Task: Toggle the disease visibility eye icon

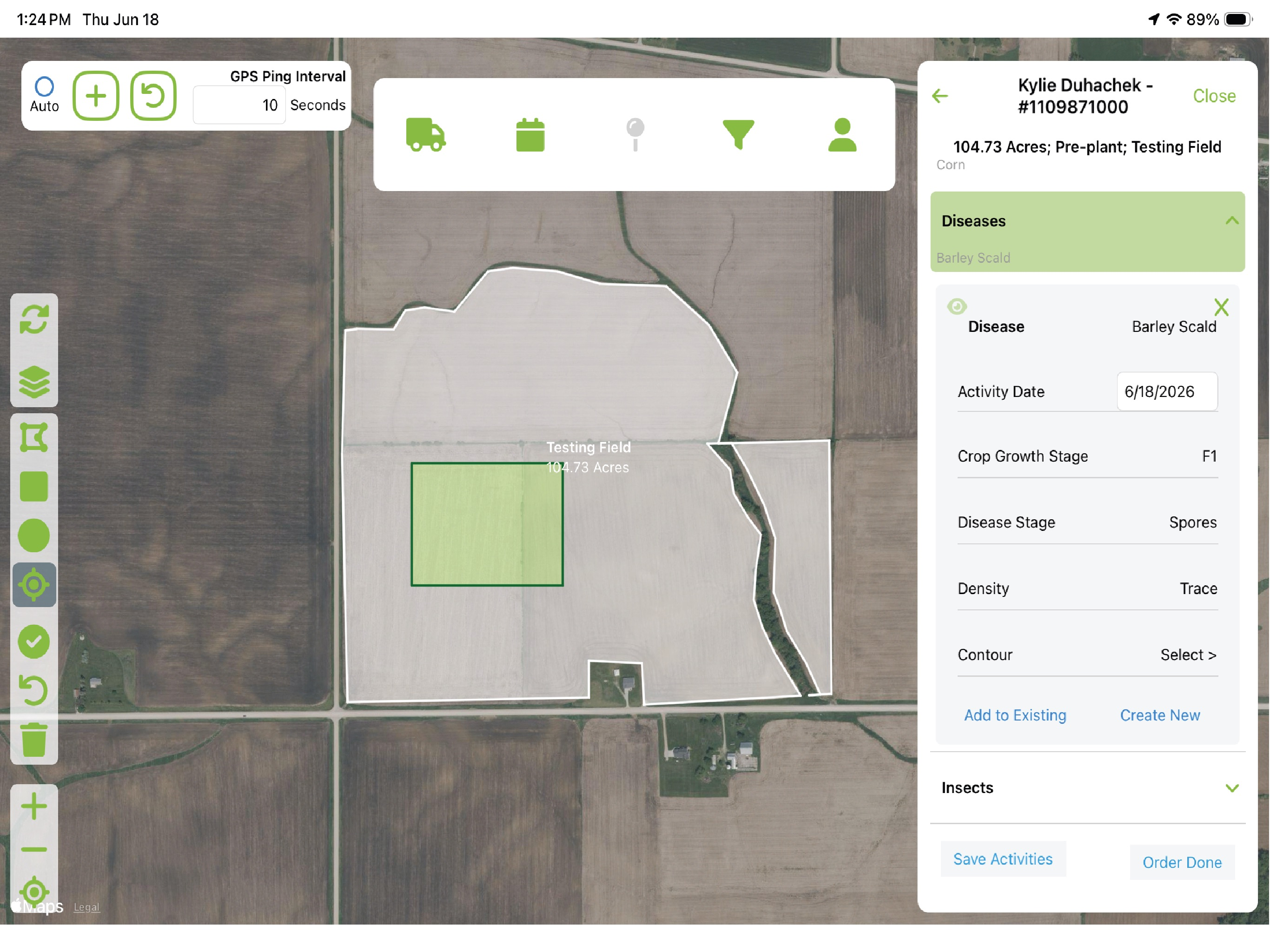Action: [957, 306]
